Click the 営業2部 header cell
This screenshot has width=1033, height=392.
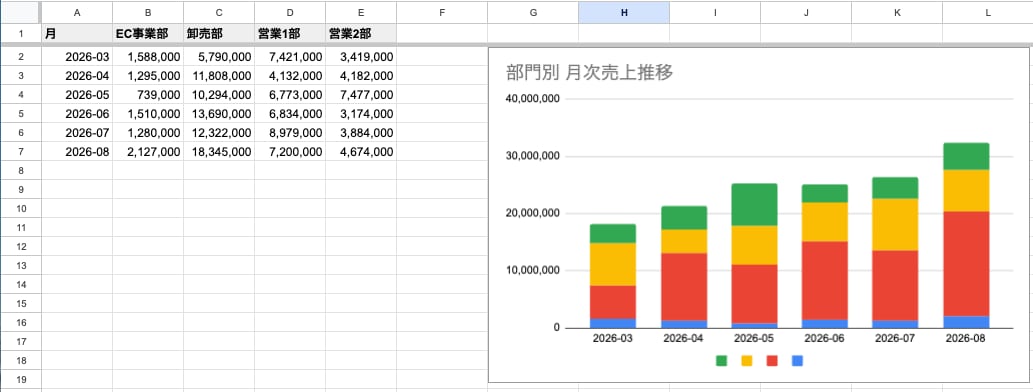362,34
